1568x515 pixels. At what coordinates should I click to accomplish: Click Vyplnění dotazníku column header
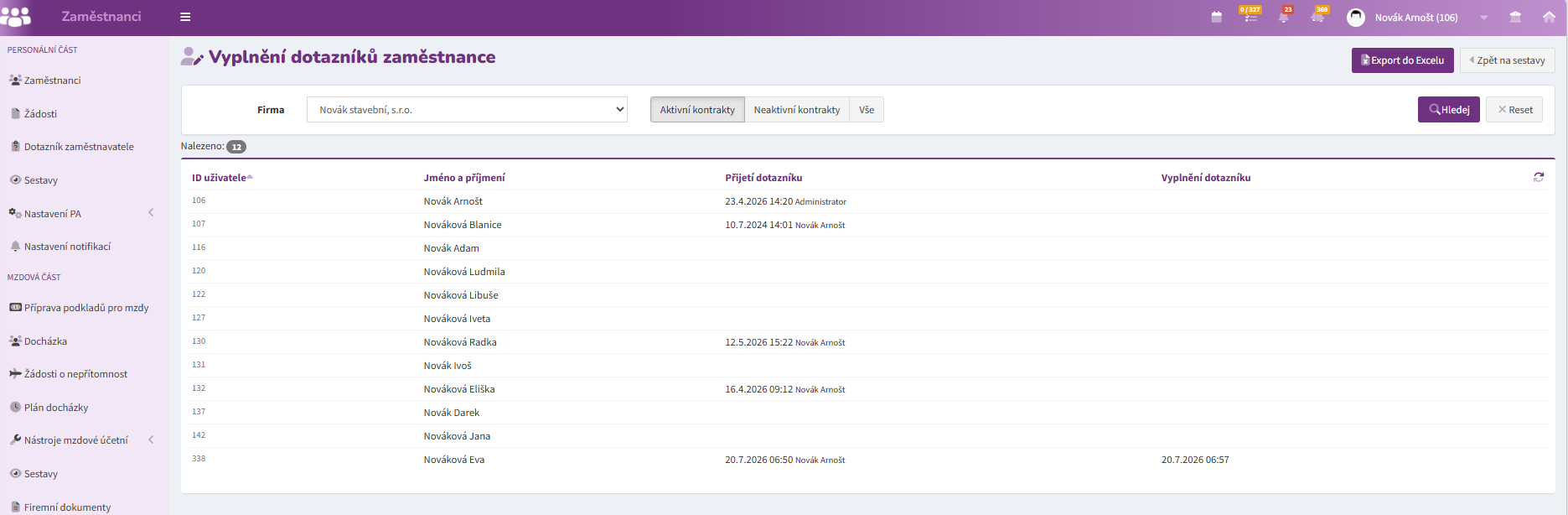coord(1206,178)
